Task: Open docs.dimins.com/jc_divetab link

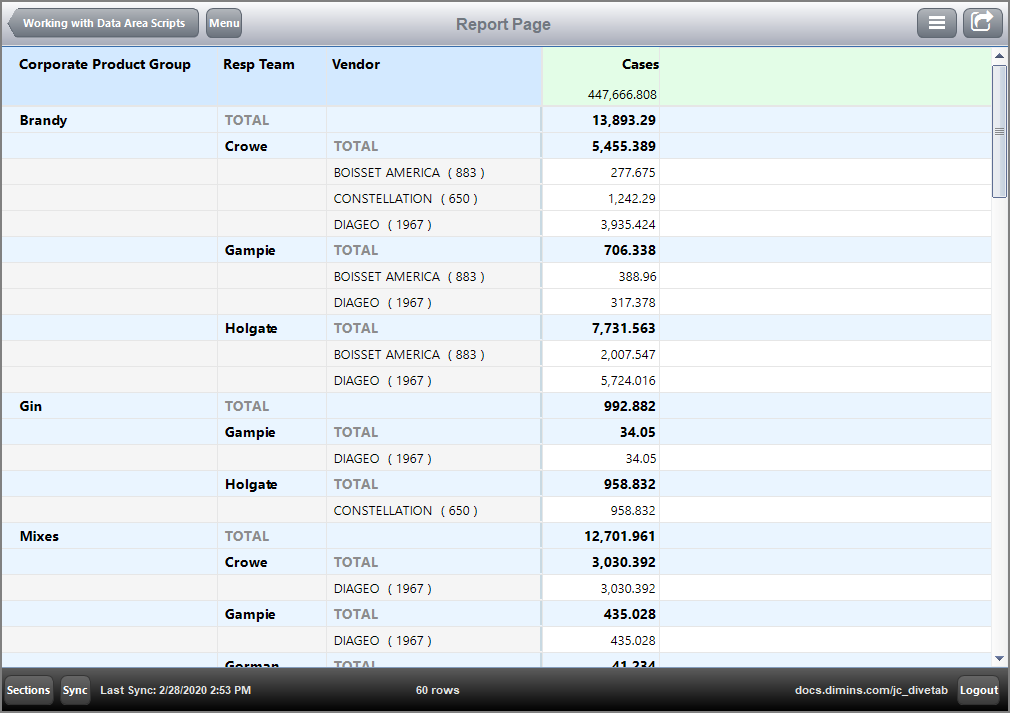Action: click(x=871, y=690)
